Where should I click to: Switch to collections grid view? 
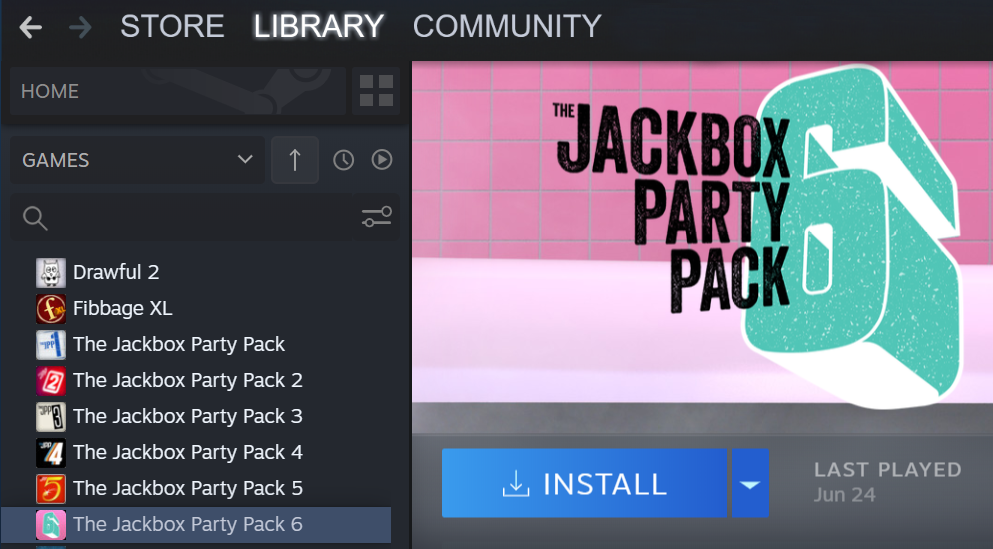tap(376, 91)
